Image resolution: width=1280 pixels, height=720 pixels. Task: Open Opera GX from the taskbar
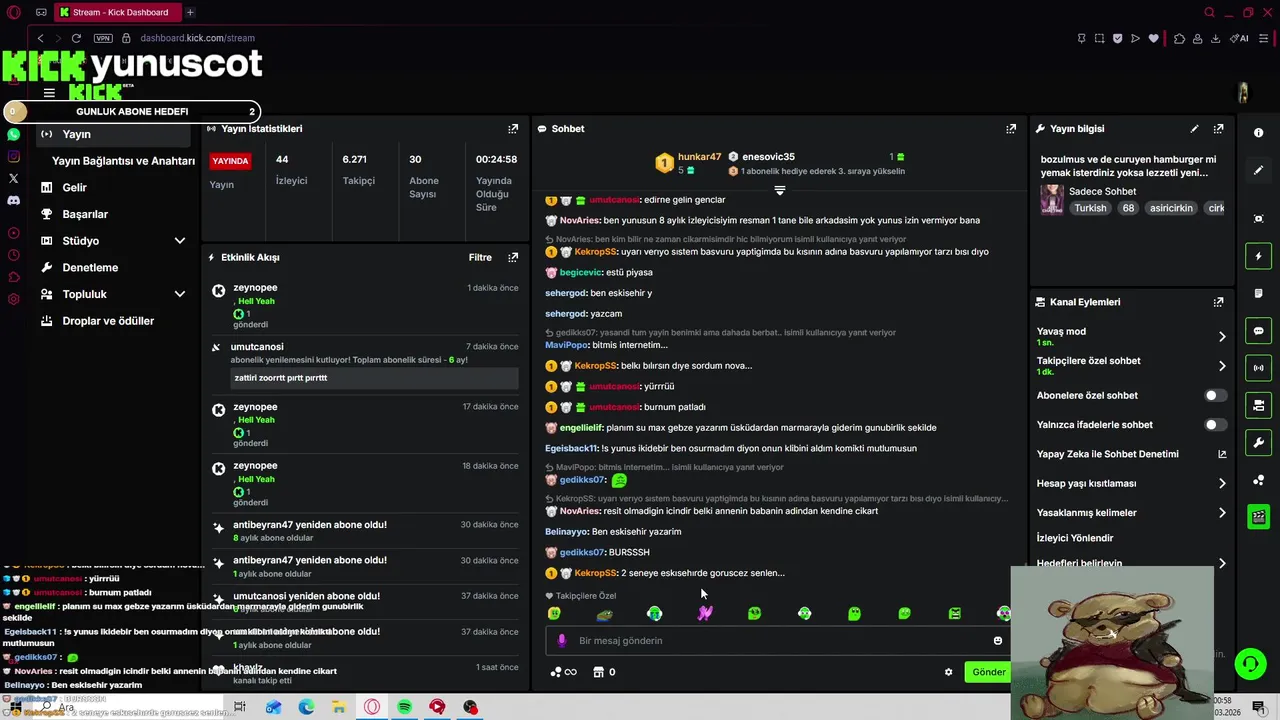click(x=372, y=707)
